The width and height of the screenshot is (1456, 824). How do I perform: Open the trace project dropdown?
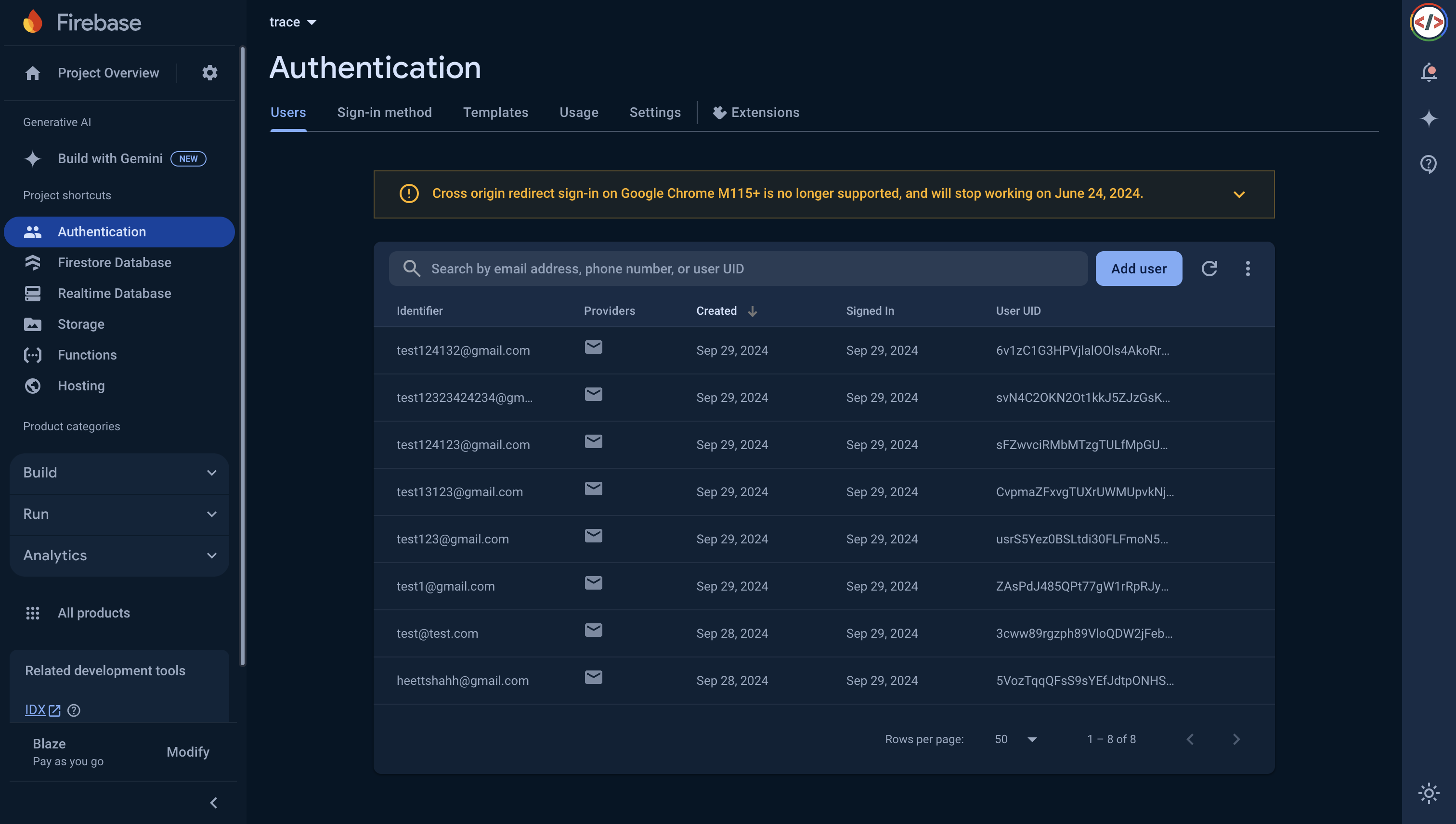(x=292, y=22)
